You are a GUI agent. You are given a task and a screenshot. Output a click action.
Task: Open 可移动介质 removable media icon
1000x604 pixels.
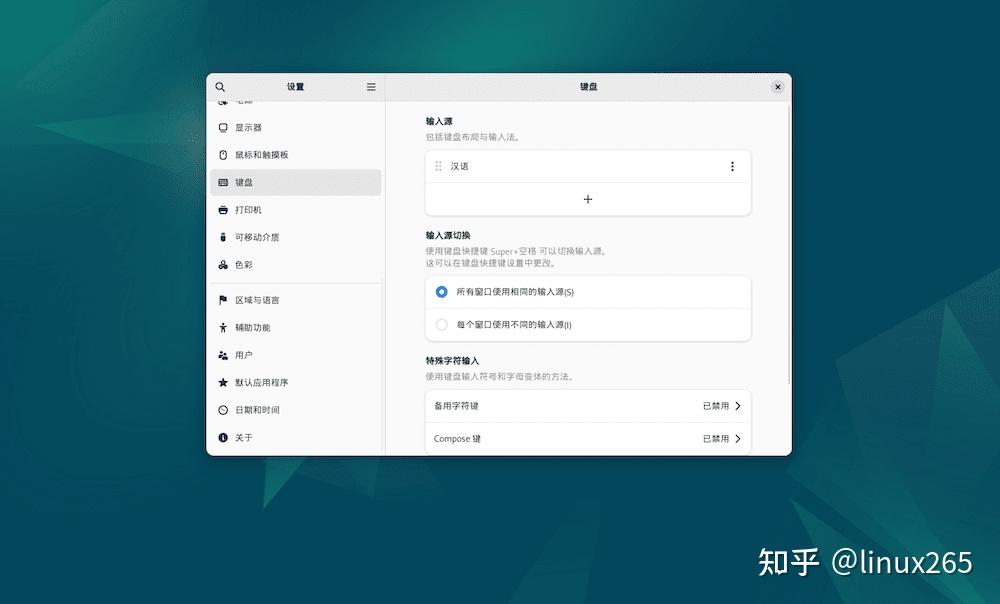pos(223,237)
